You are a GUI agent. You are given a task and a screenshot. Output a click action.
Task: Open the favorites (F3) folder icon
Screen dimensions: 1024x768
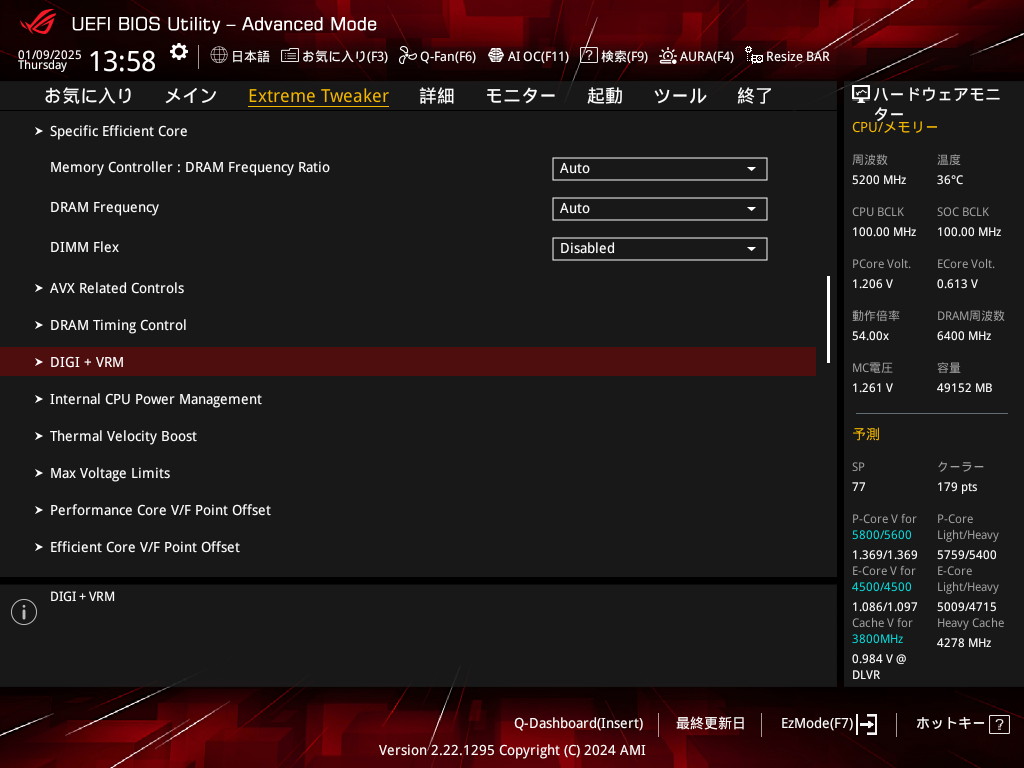point(290,56)
